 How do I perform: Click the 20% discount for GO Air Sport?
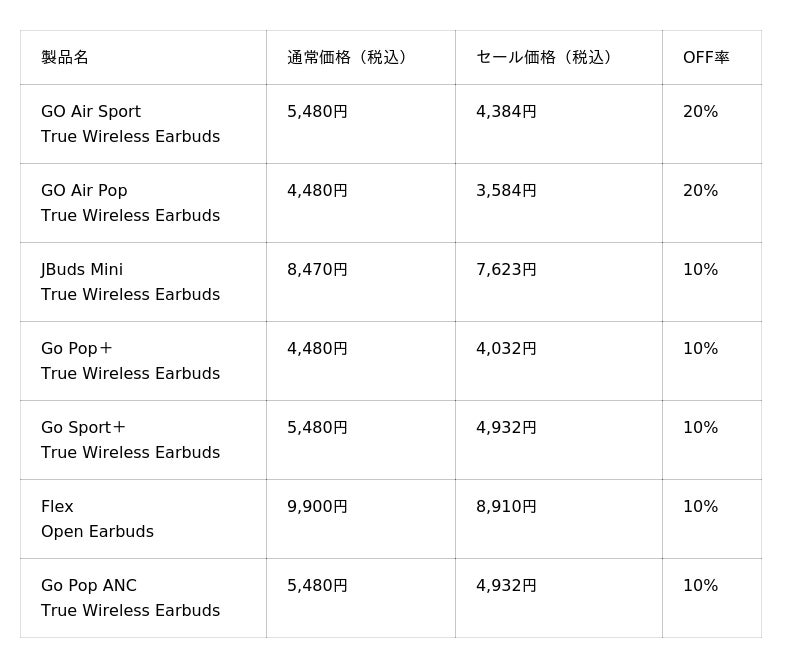[700, 112]
